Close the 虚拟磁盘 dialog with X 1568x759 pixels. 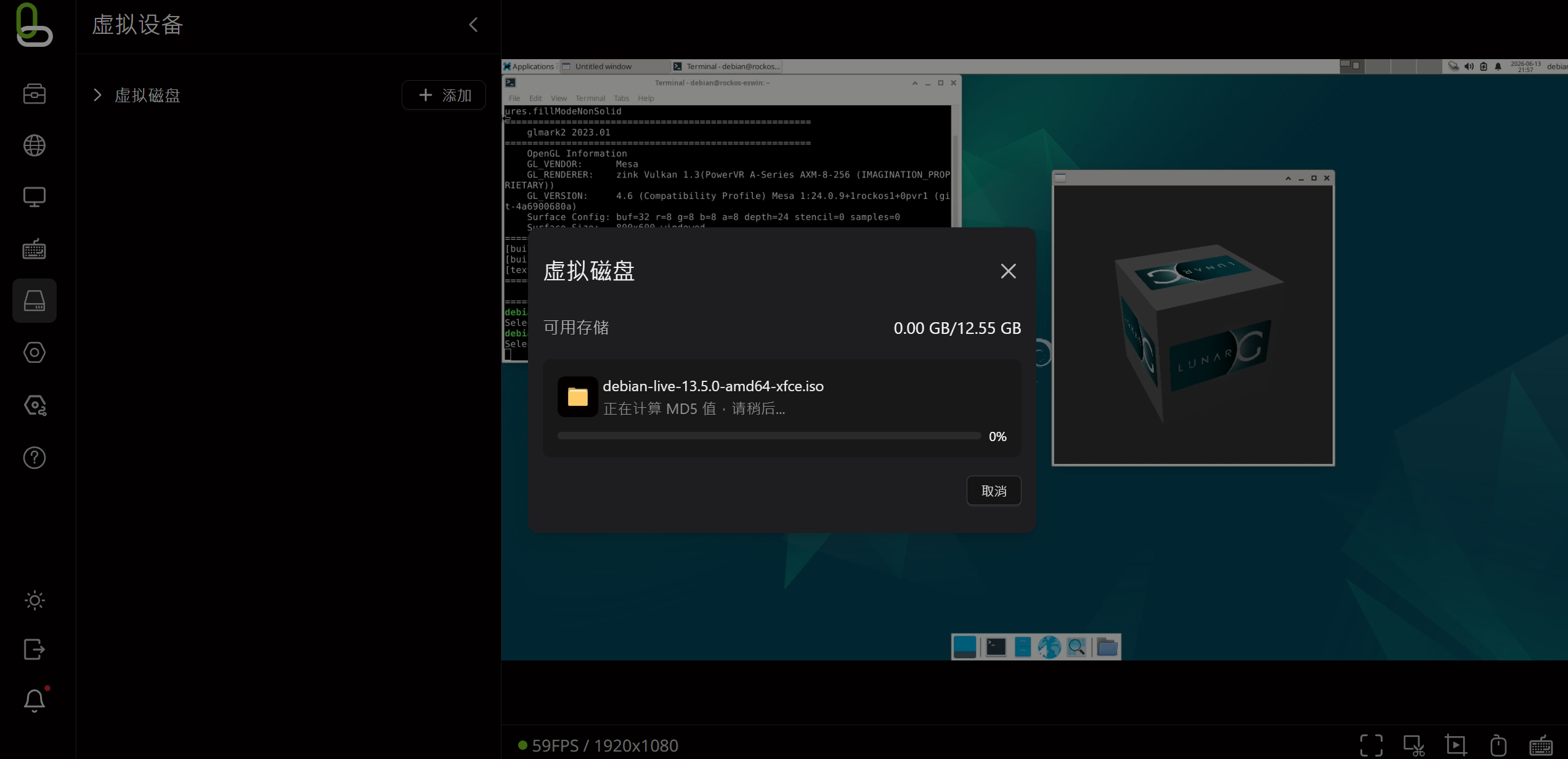point(1008,271)
